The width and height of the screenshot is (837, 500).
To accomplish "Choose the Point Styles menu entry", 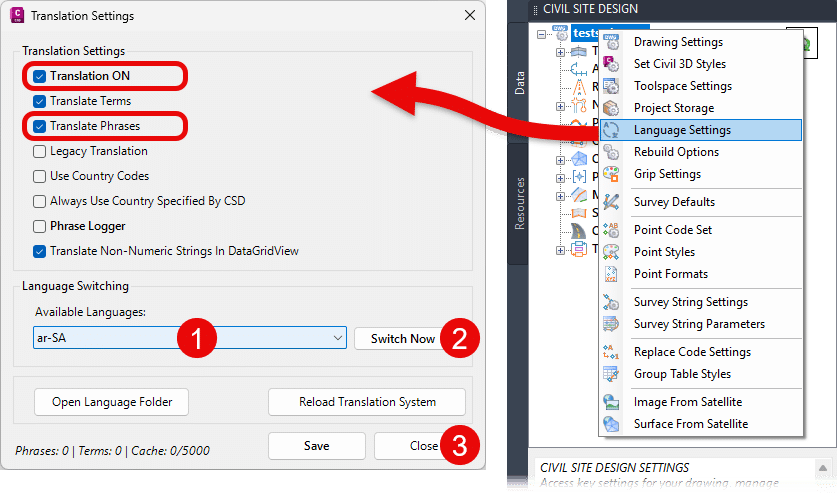I will (701, 252).
